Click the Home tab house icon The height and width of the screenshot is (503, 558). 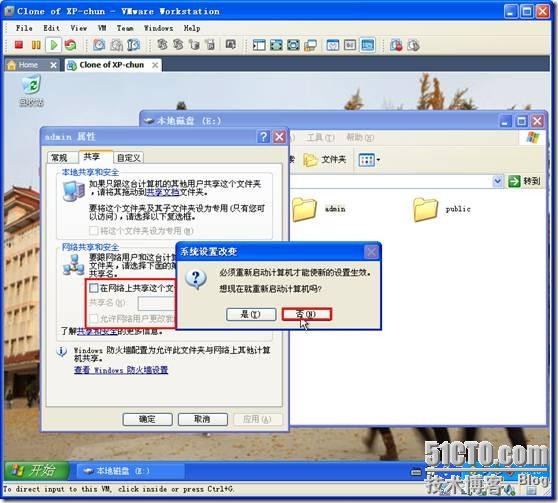click(12, 65)
